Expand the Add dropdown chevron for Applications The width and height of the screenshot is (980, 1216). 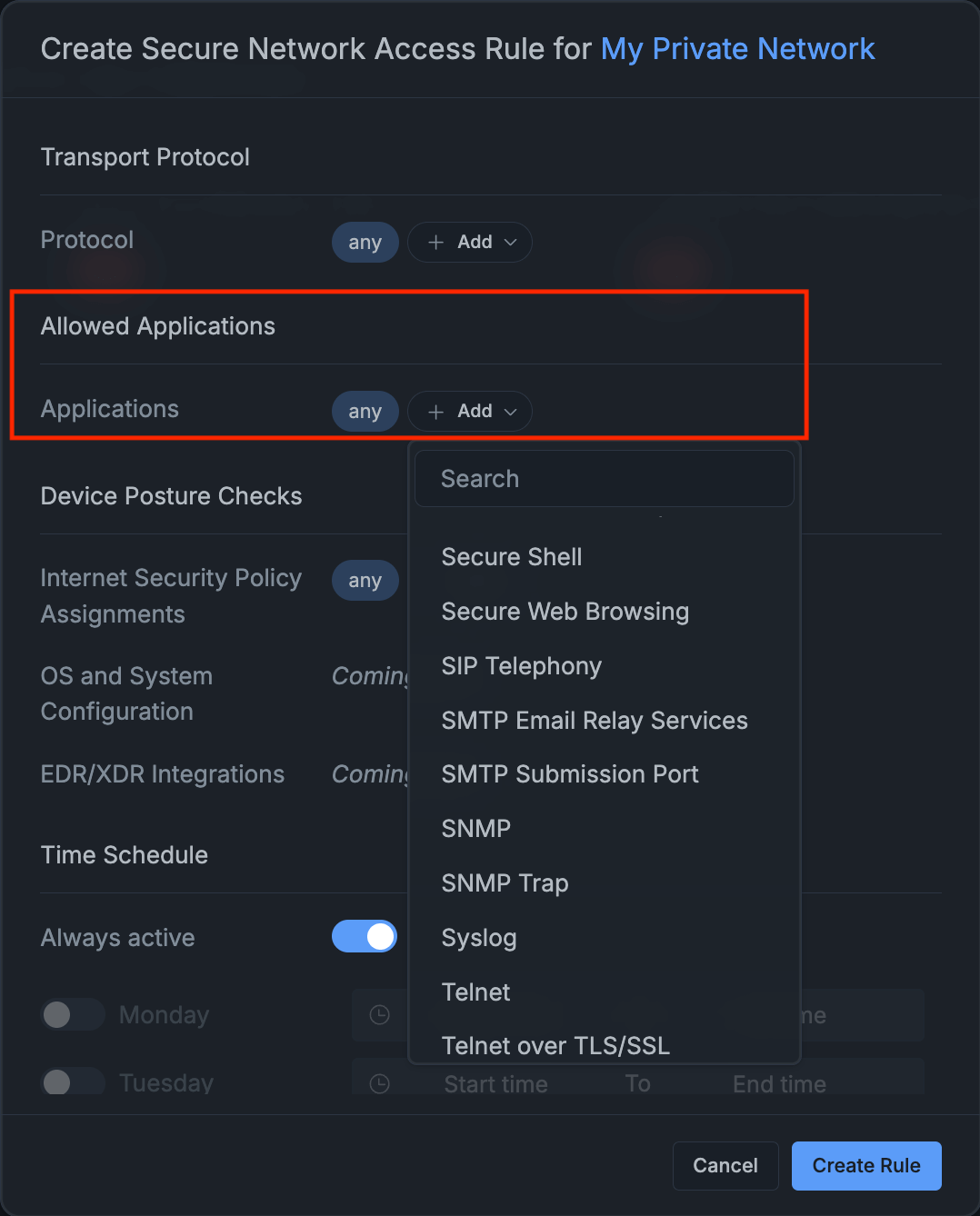[x=510, y=411]
